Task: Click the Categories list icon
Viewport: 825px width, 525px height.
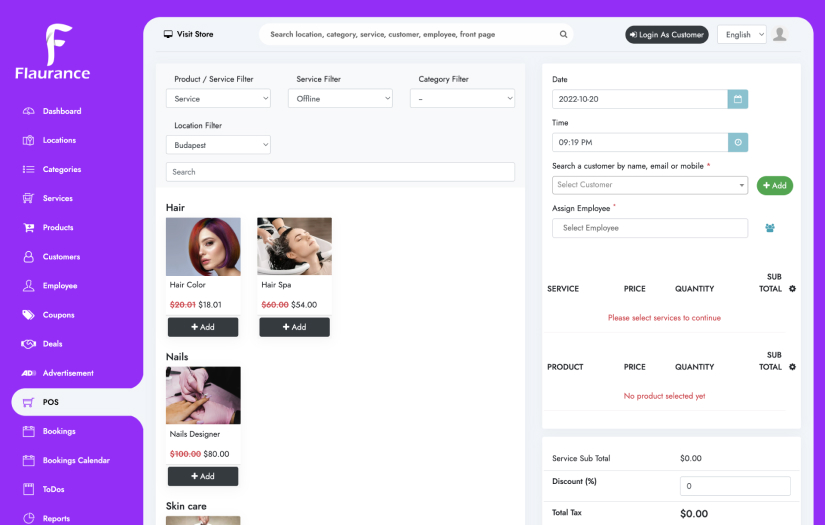Action: tap(28, 169)
